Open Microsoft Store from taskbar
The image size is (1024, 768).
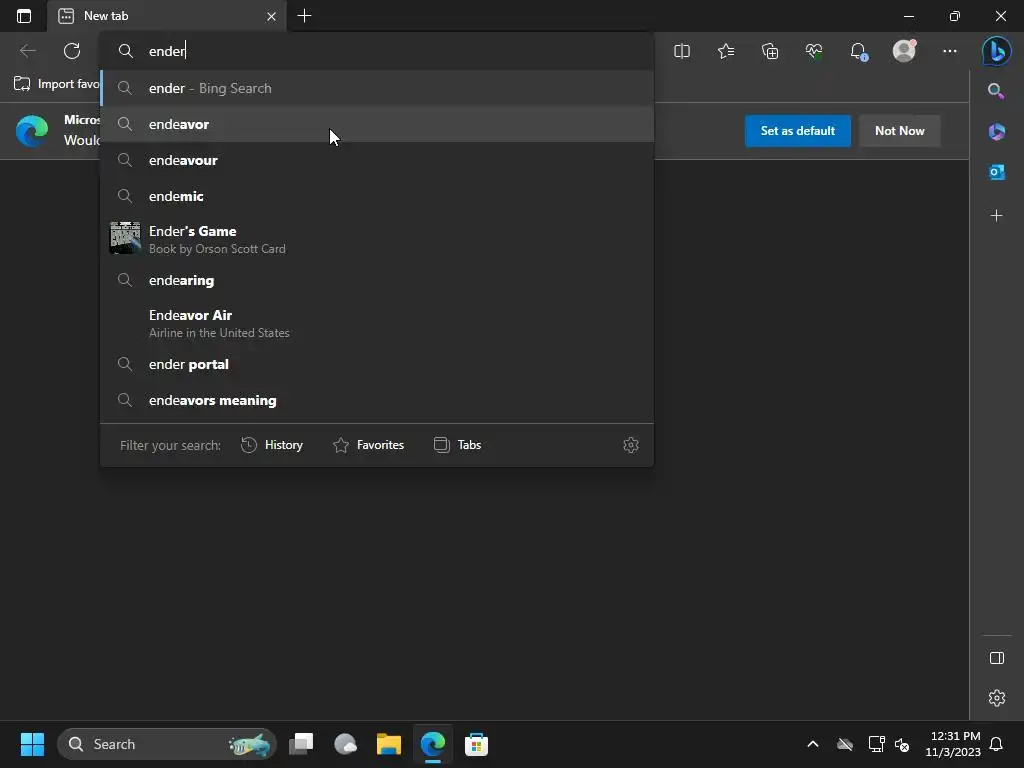(x=476, y=744)
